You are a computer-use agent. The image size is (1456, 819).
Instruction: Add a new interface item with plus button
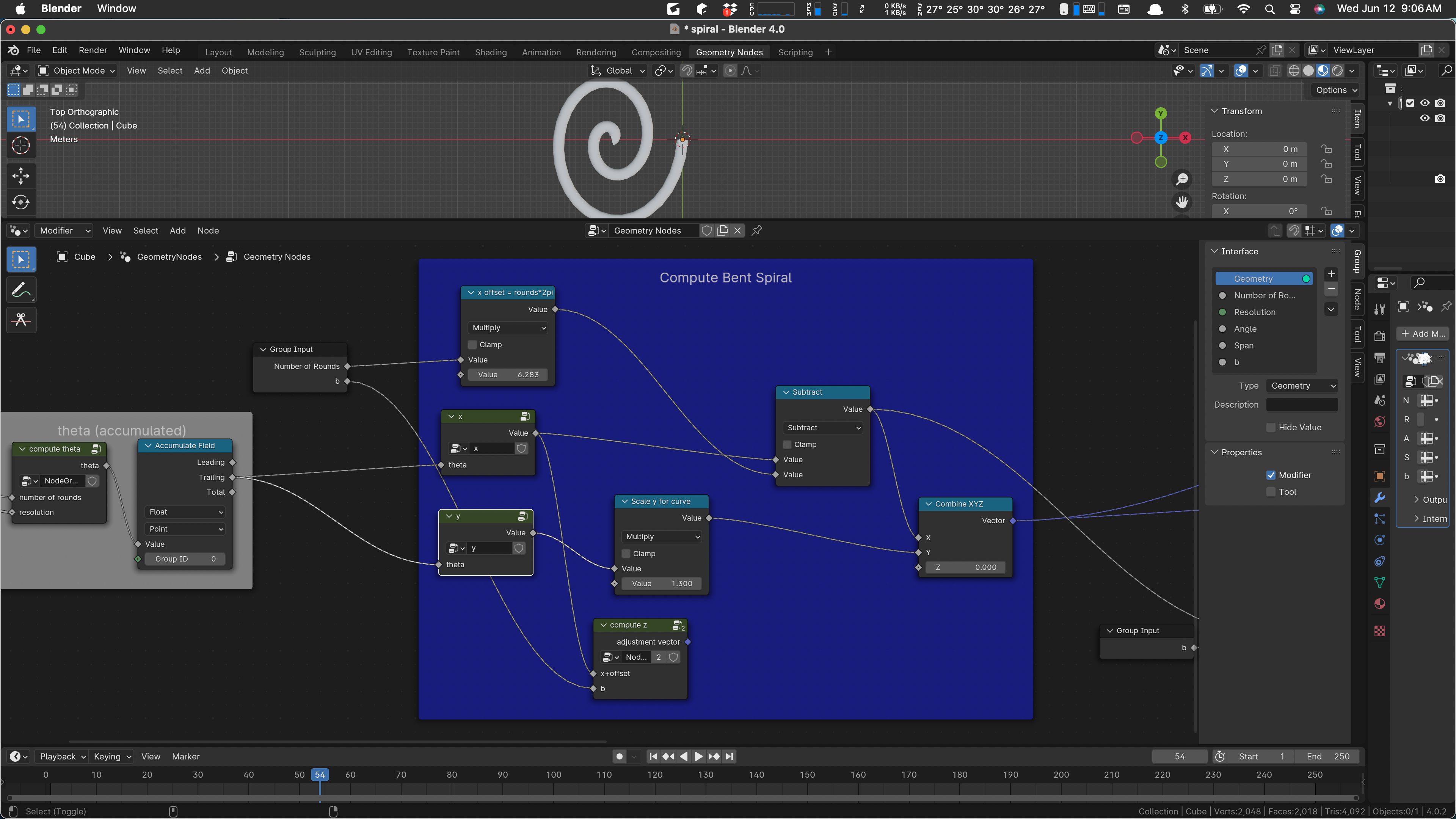tap(1331, 273)
